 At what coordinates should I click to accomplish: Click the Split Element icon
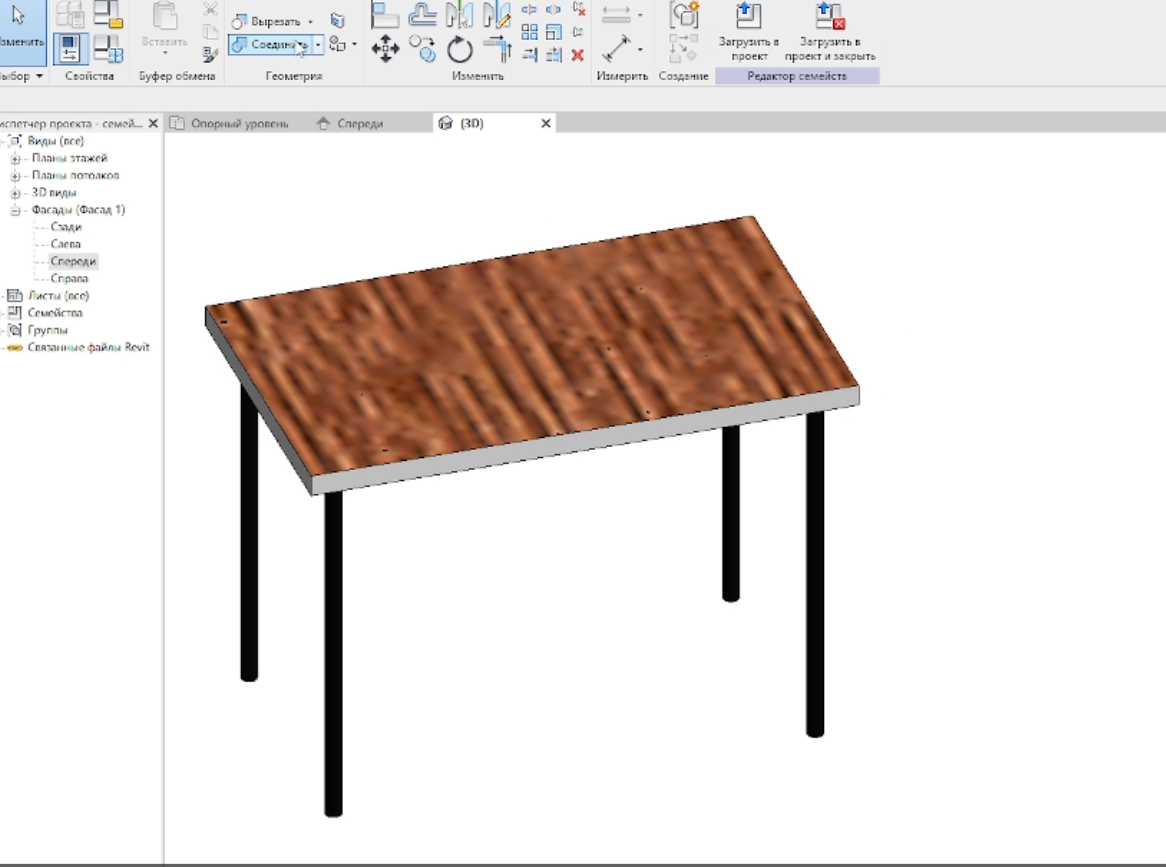click(x=529, y=10)
